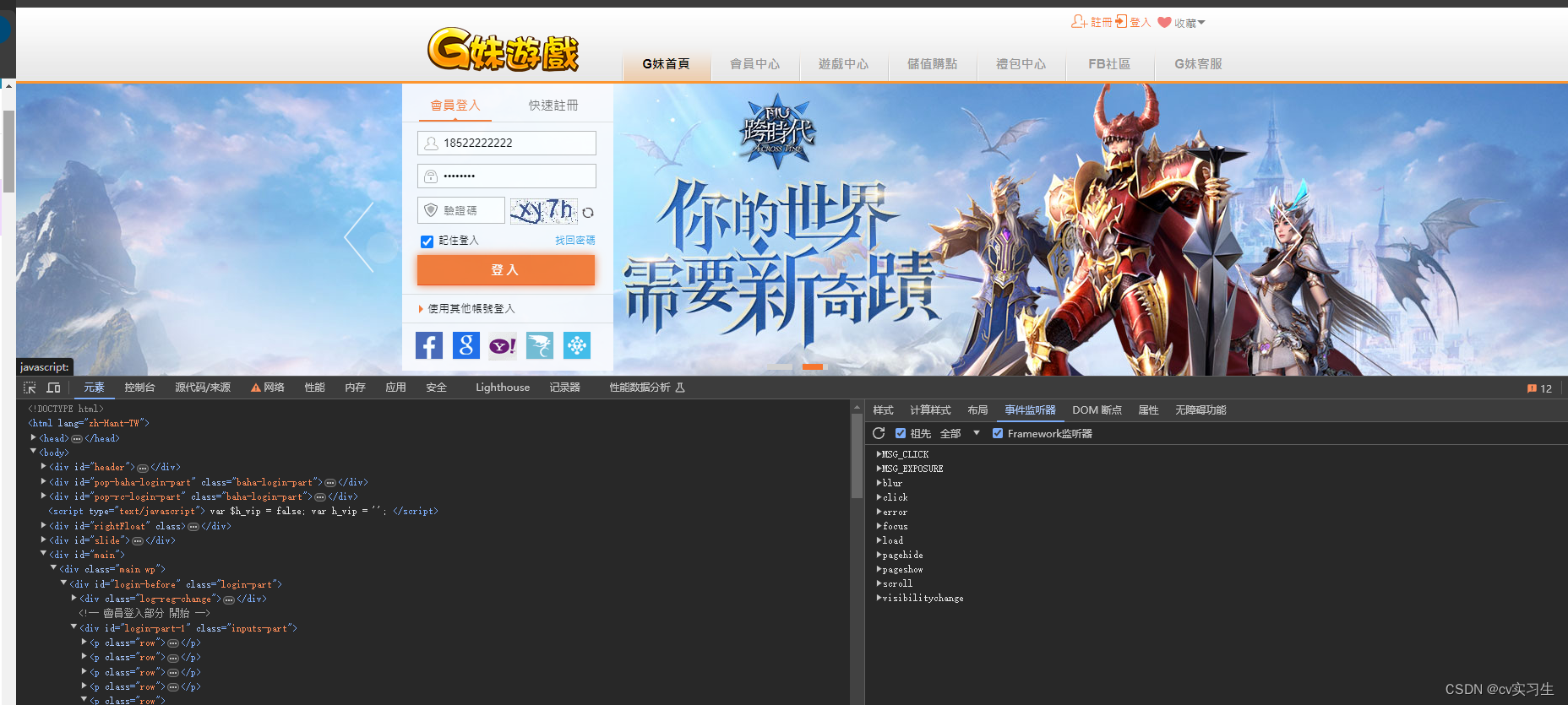Click the Bahamut login icon beside Yahoo
1568x705 pixels.
(x=540, y=345)
